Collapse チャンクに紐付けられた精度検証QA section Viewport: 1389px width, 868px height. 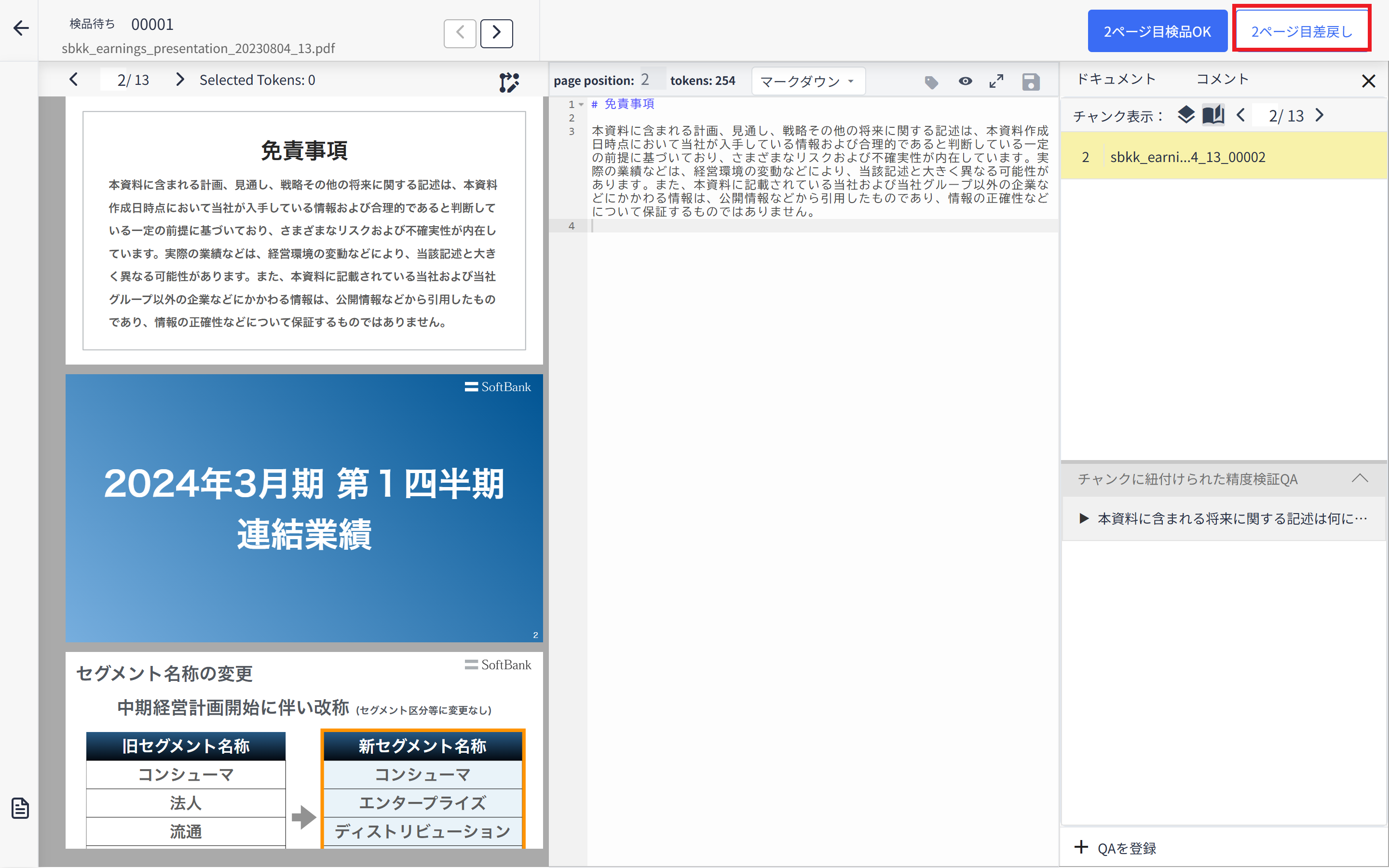pos(1359,478)
